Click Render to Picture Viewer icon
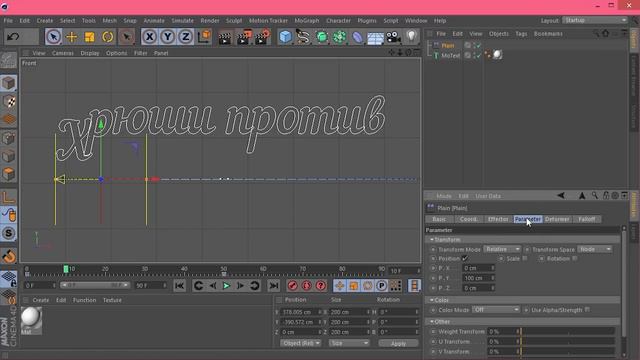 coord(244,37)
